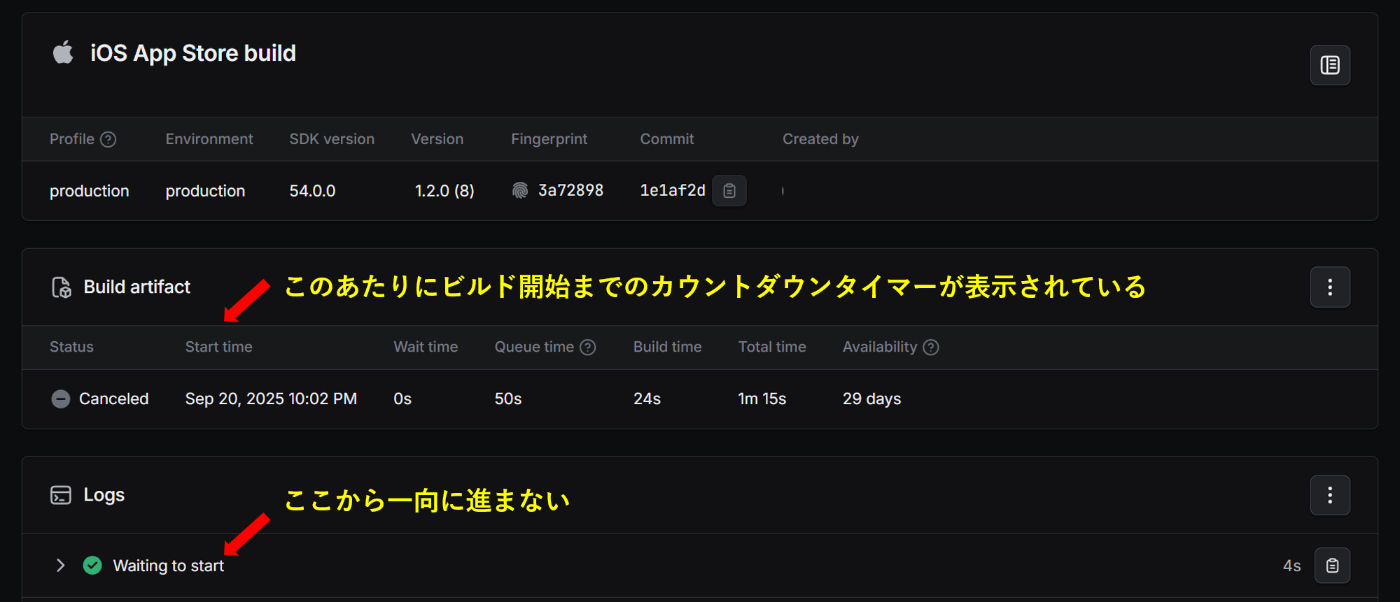Open the sidebar panel icon button at top right
Screen dimensions: 1400x602
[1330, 65]
